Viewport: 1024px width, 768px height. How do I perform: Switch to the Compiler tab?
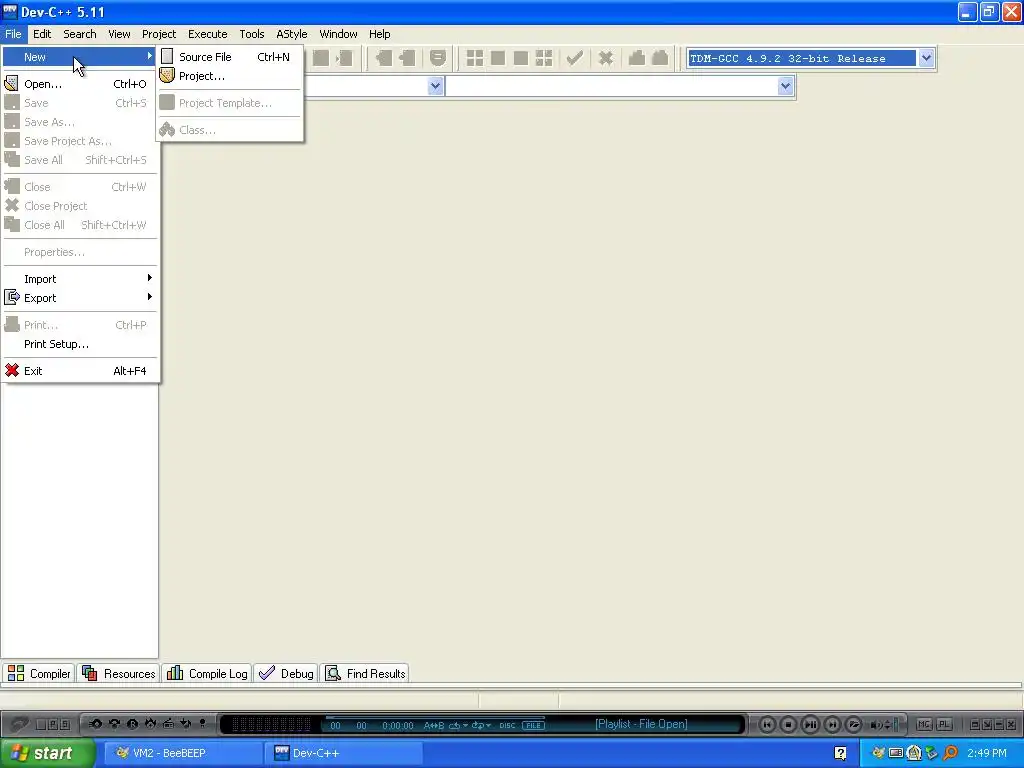39,673
